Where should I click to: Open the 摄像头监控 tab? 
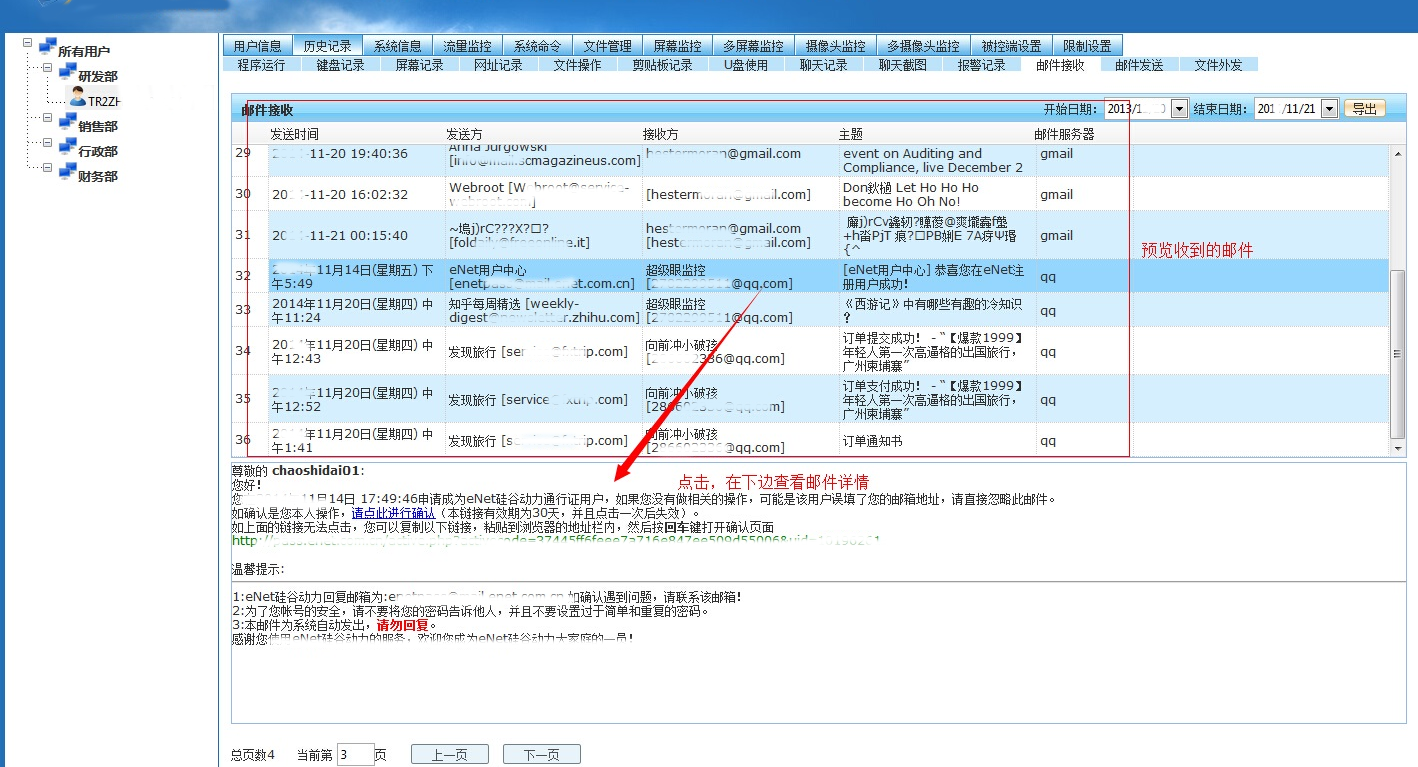click(836, 45)
